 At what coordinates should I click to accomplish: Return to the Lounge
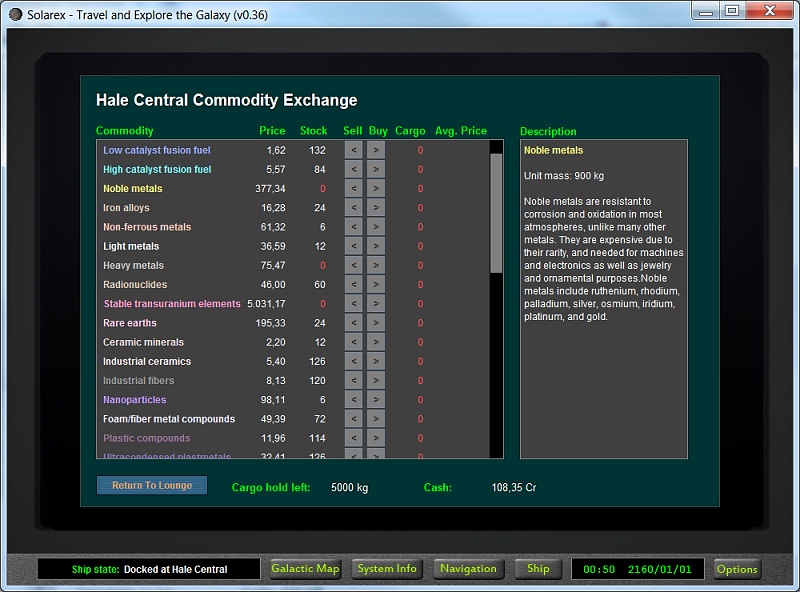pos(152,485)
